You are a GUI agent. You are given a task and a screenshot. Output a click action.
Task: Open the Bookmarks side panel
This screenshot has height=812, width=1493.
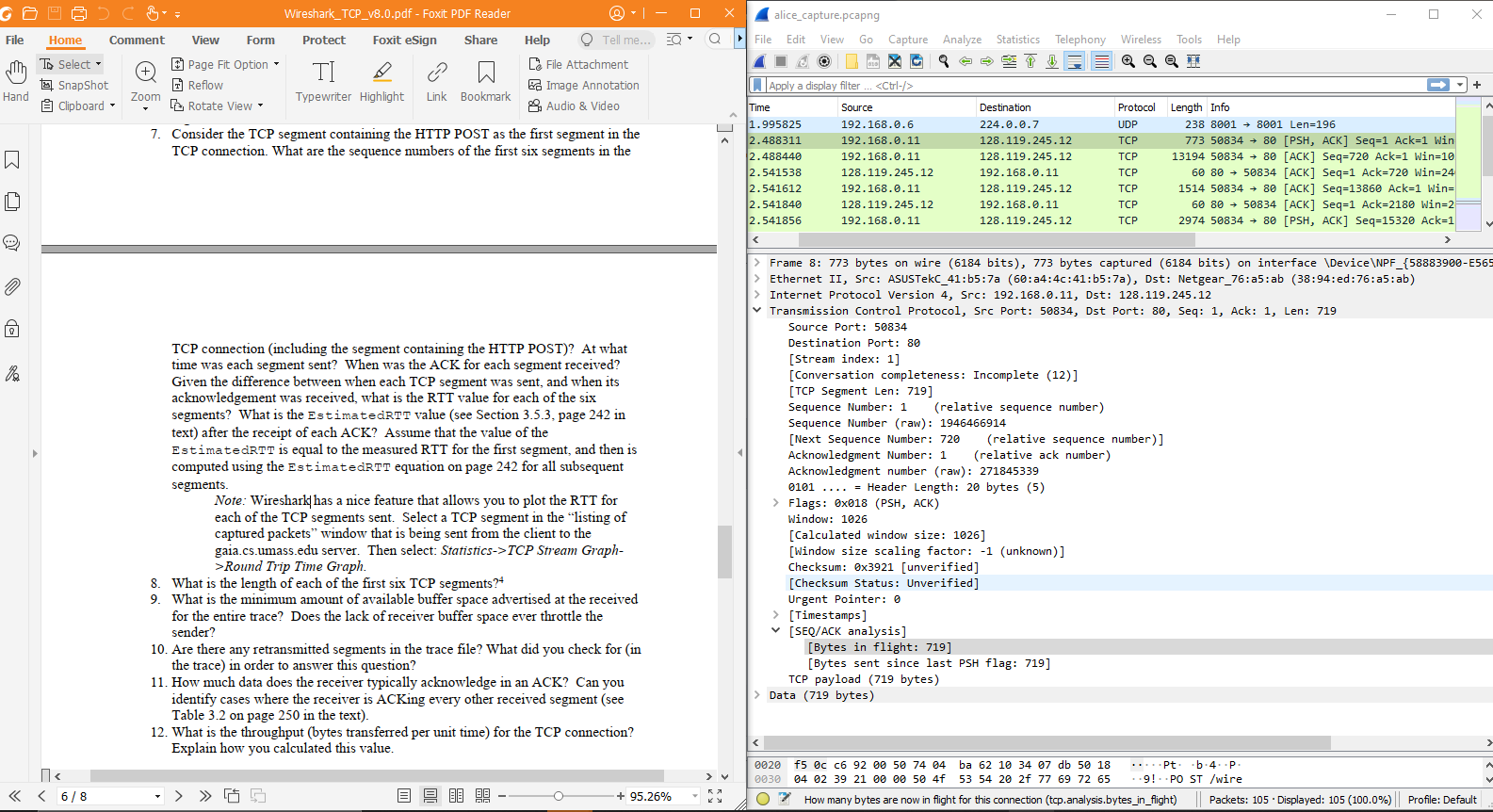[12, 160]
